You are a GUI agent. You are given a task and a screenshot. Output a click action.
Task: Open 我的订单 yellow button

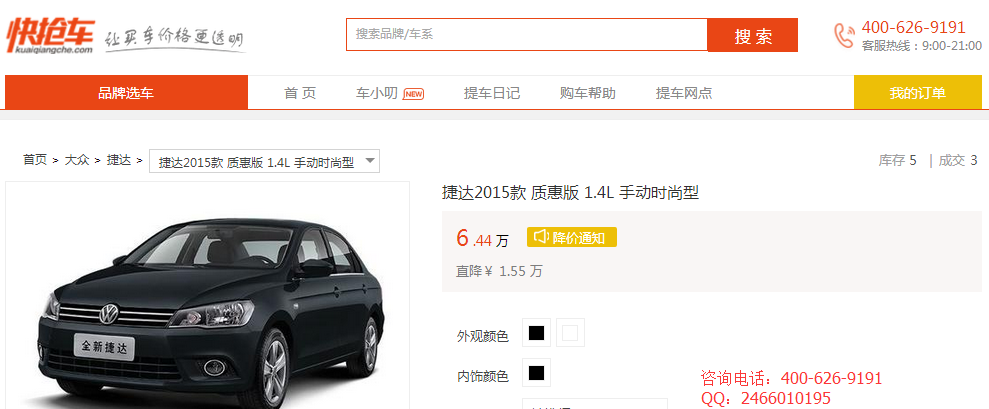pos(917,93)
